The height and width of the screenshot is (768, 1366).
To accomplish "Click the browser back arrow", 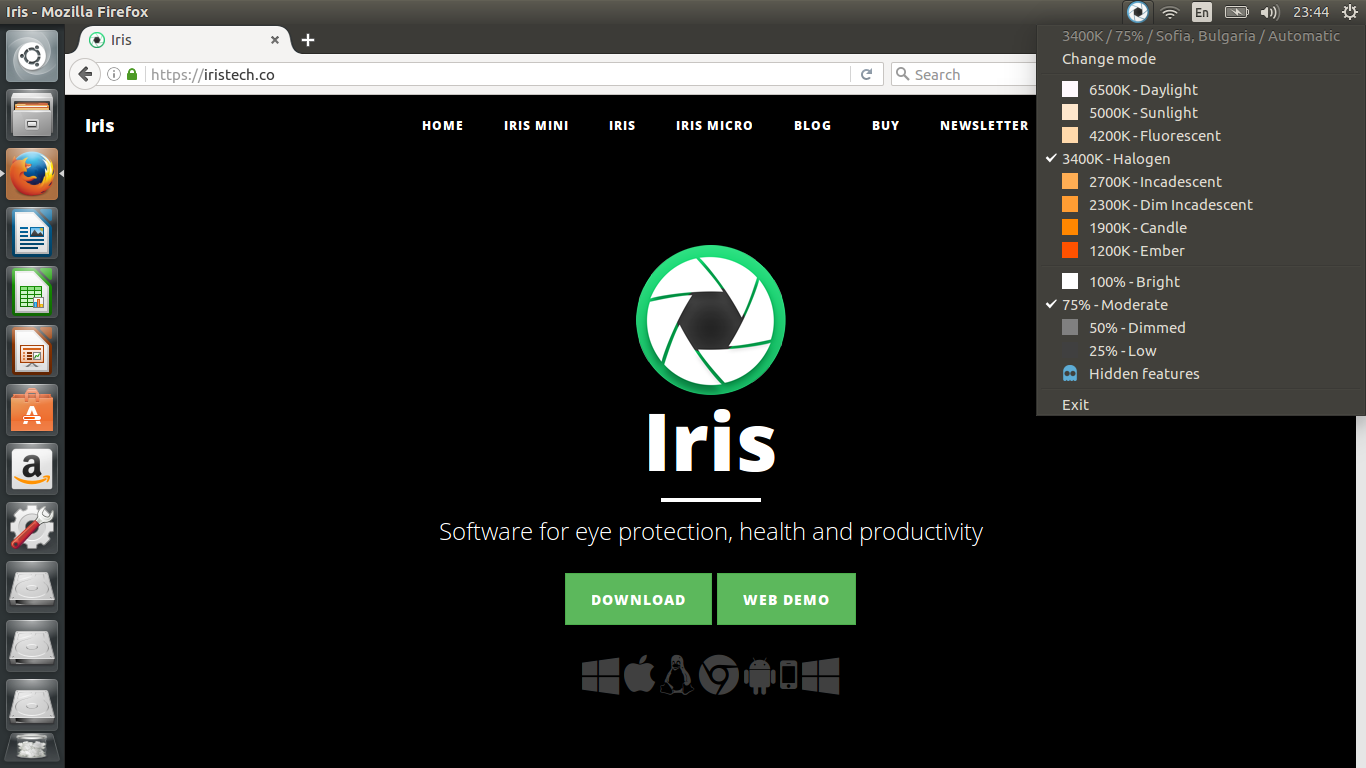I will [85, 74].
